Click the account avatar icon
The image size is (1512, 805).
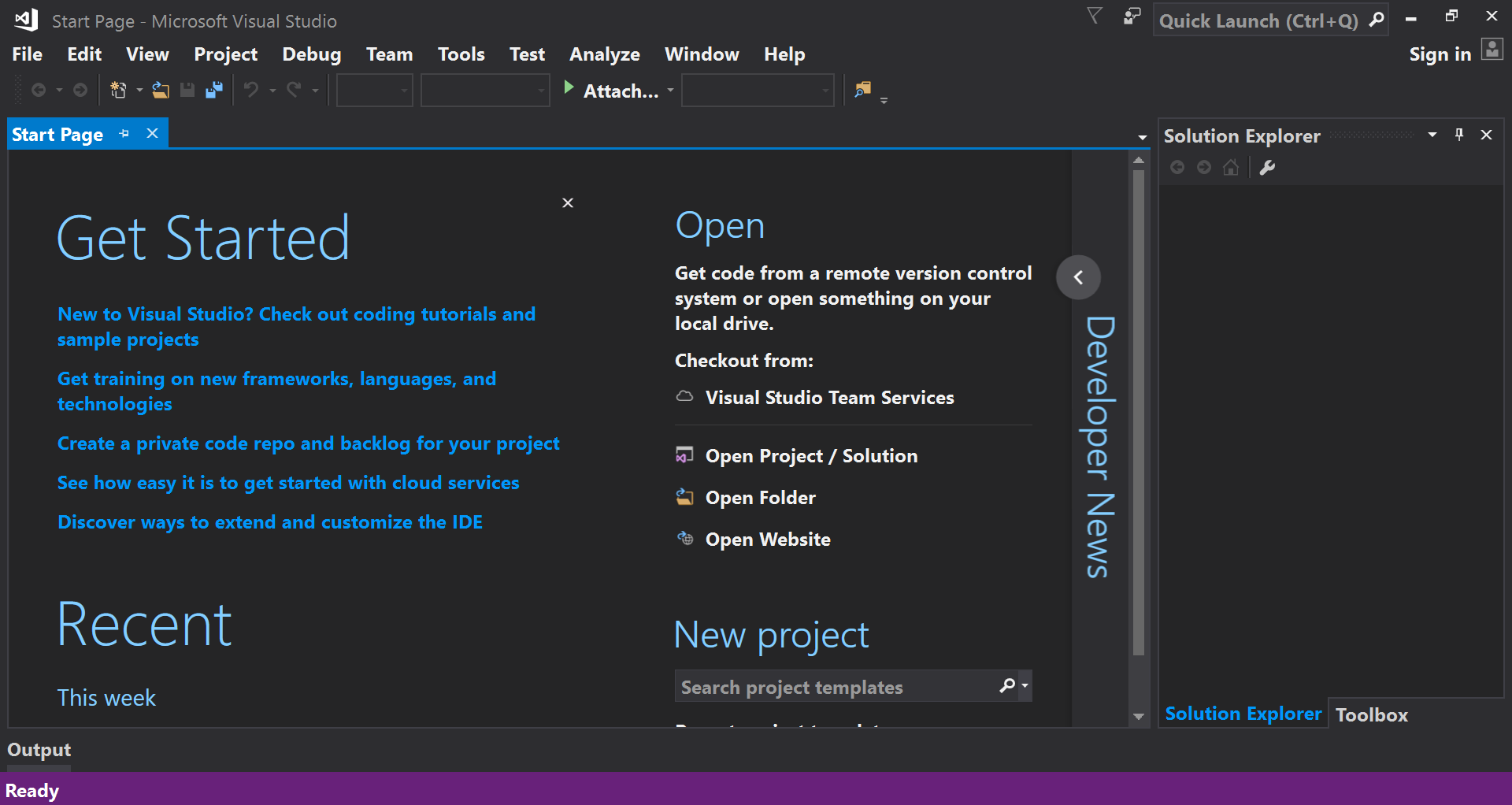[1492, 49]
